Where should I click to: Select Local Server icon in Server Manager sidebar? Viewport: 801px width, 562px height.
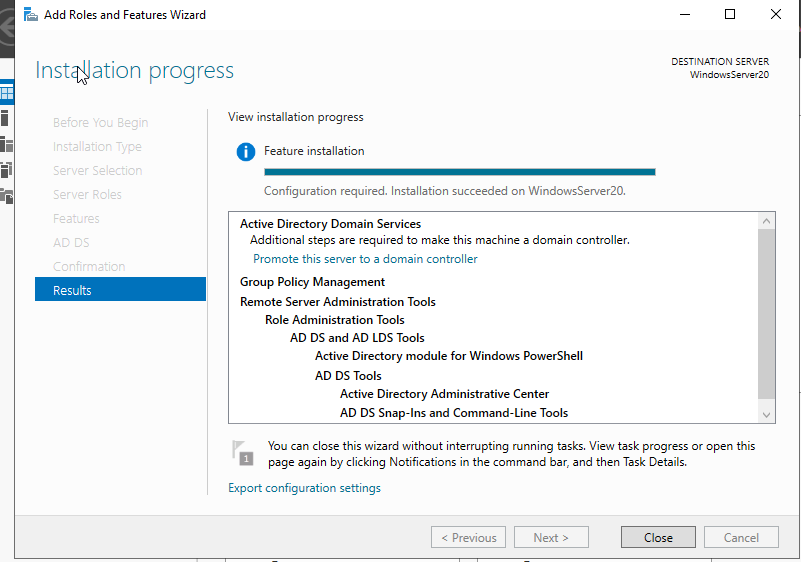pyautogui.click(x=5, y=118)
